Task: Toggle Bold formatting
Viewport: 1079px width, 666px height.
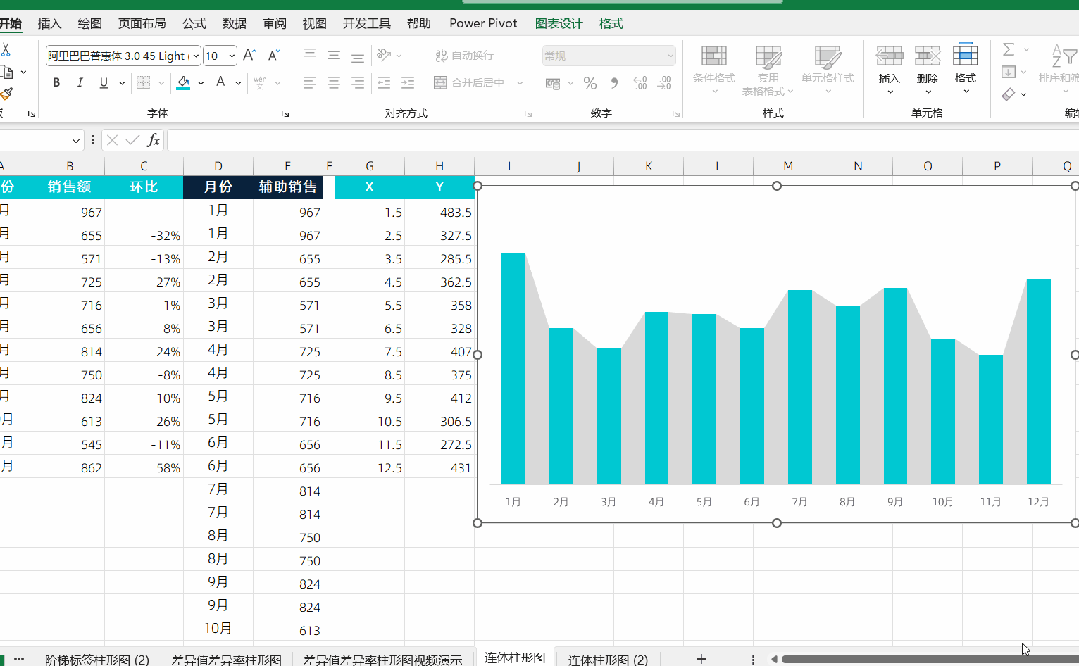Action: click(56, 83)
